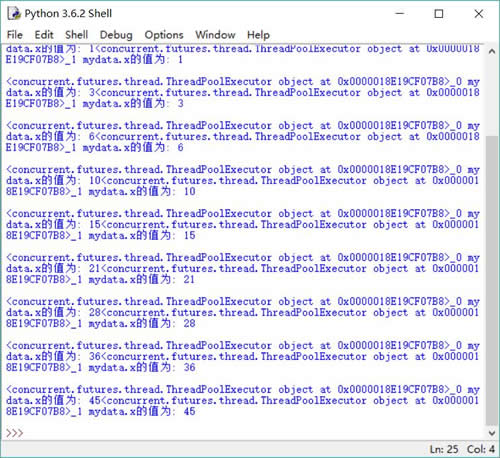Click output line ending with value 45
This screenshot has width=500, height=458.
click(100, 411)
